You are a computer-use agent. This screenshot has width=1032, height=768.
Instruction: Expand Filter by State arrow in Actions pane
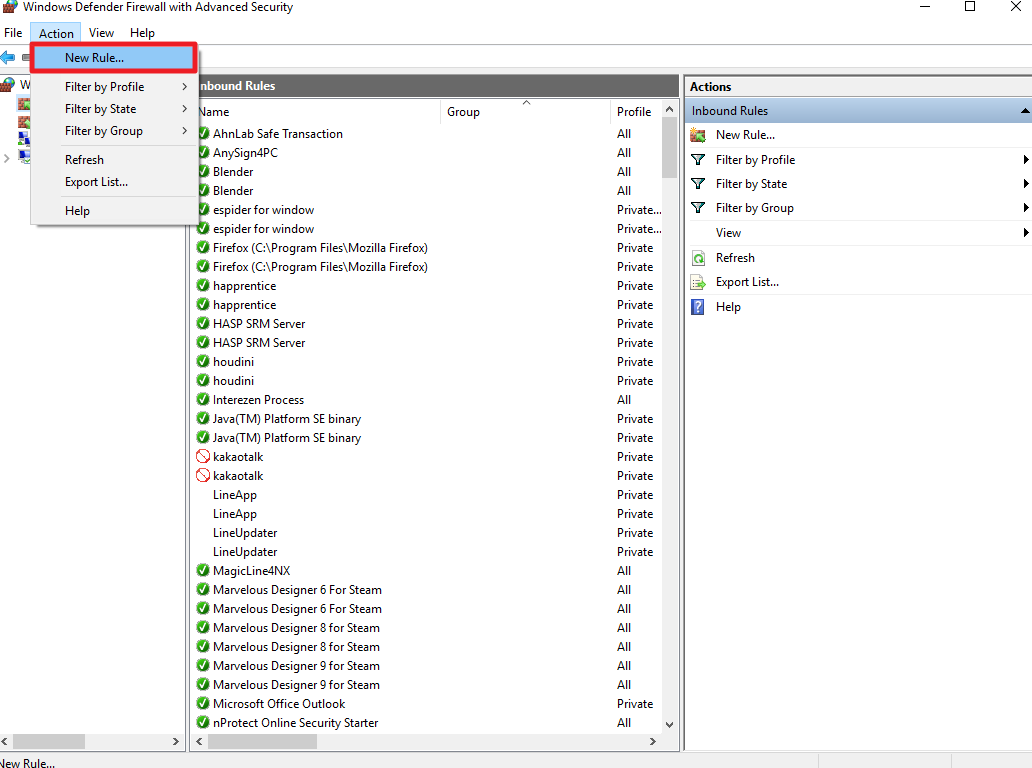pyautogui.click(x=1025, y=184)
